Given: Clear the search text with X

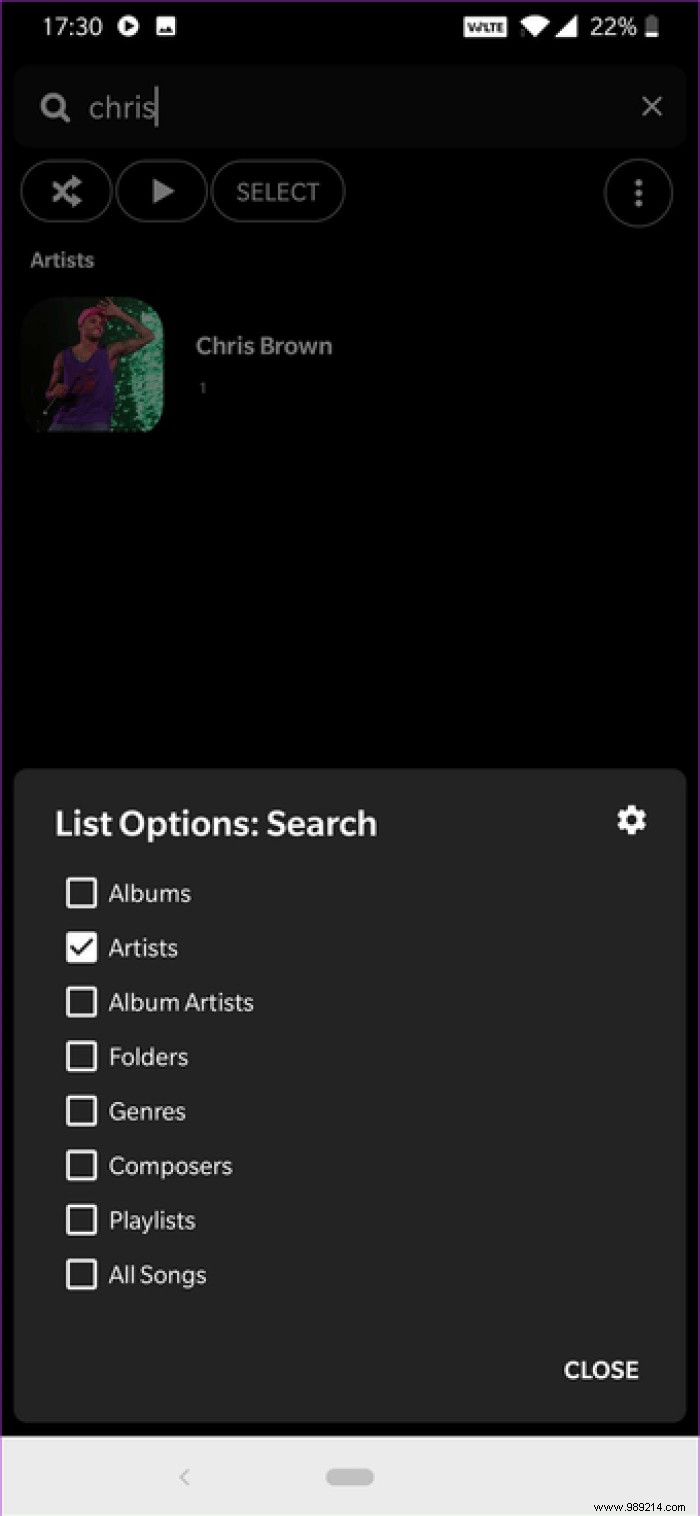Looking at the screenshot, I should [652, 107].
